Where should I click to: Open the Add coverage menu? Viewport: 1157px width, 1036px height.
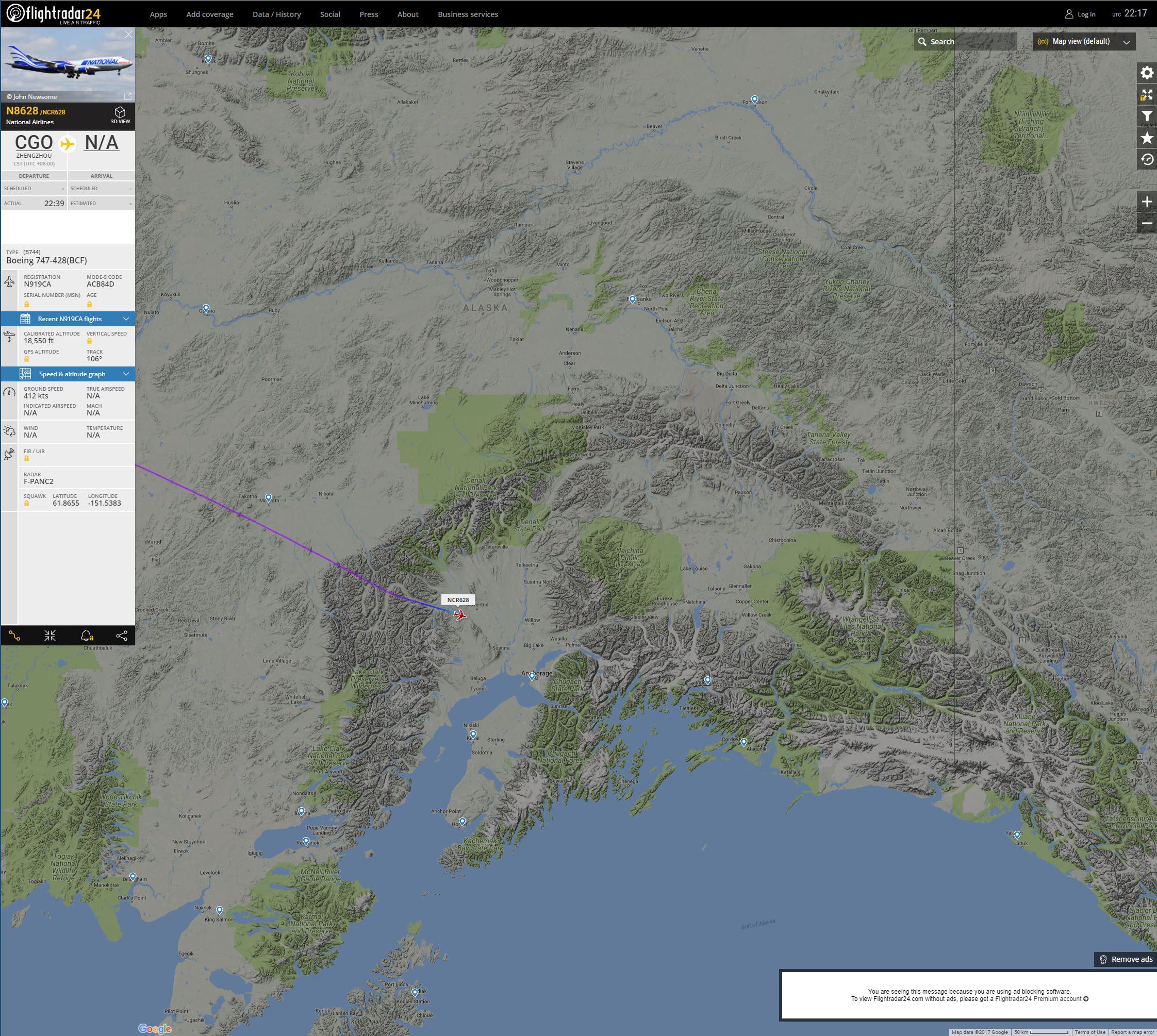209,14
